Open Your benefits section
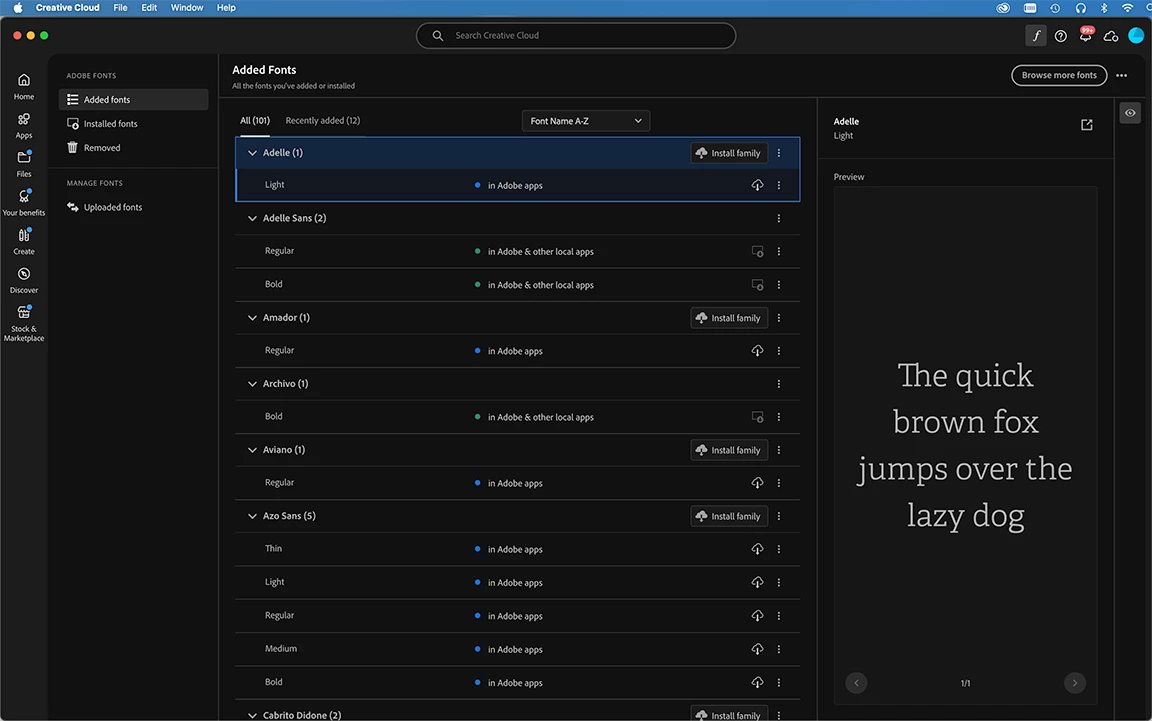 [x=24, y=202]
